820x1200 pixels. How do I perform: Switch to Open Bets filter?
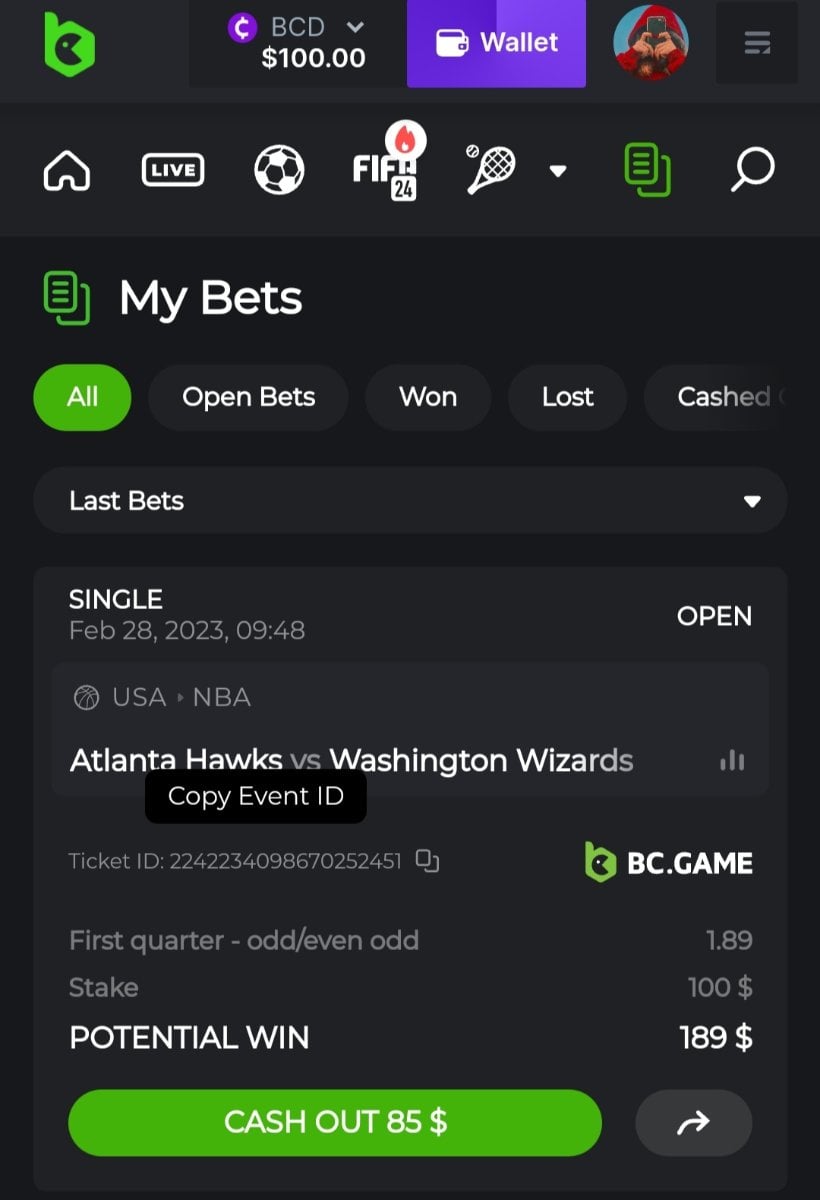click(248, 397)
